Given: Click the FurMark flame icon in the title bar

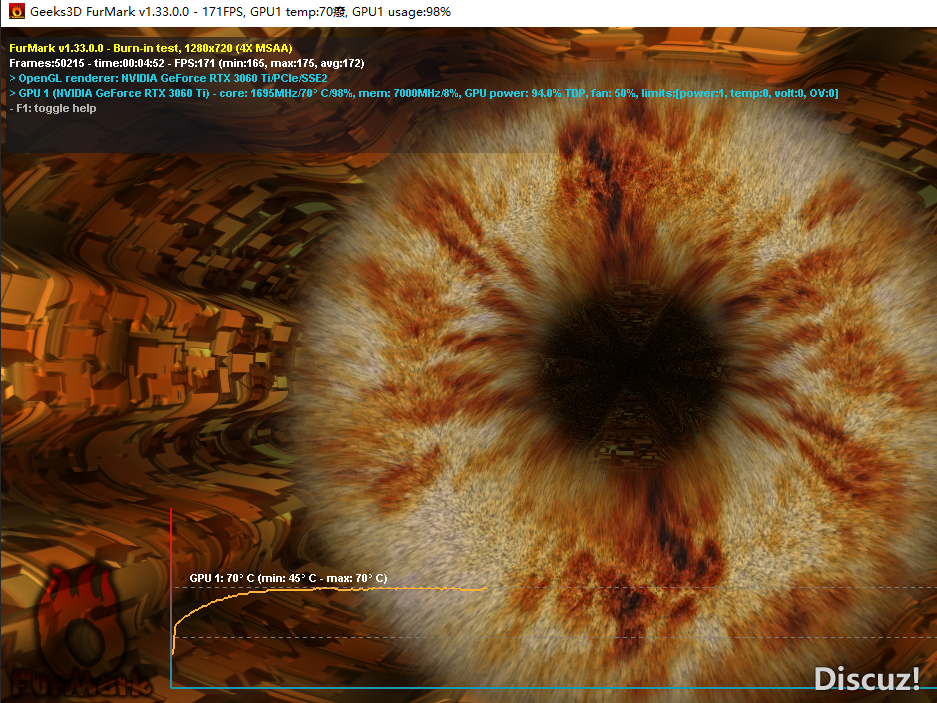Looking at the screenshot, I should point(17,11).
